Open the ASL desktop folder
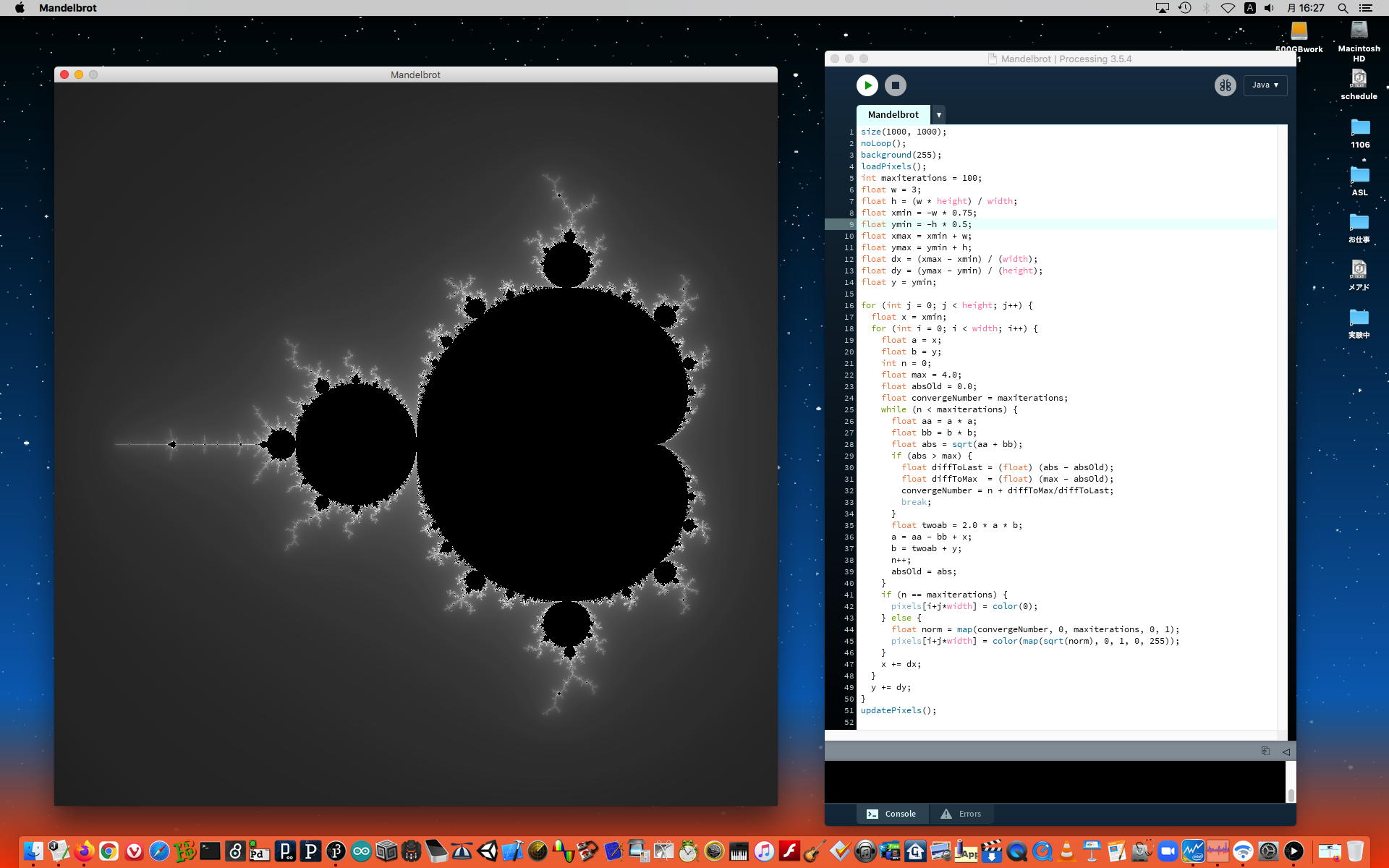Image resolution: width=1389 pixels, height=868 pixels. [x=1359, y=176]
